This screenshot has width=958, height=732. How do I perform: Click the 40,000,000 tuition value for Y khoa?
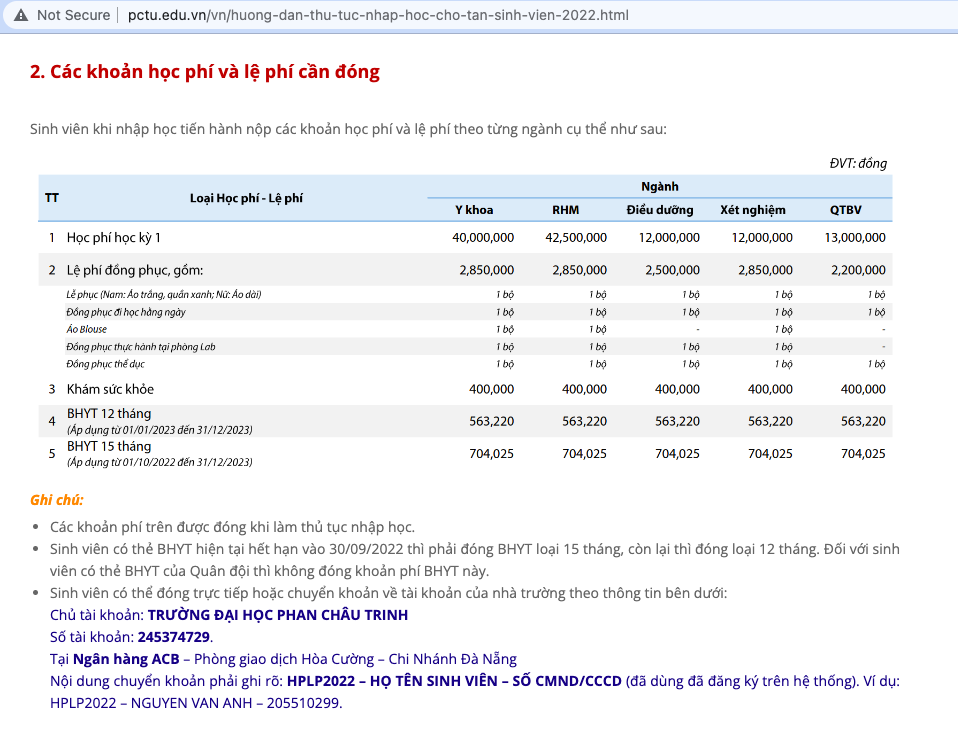coord(483,237)
